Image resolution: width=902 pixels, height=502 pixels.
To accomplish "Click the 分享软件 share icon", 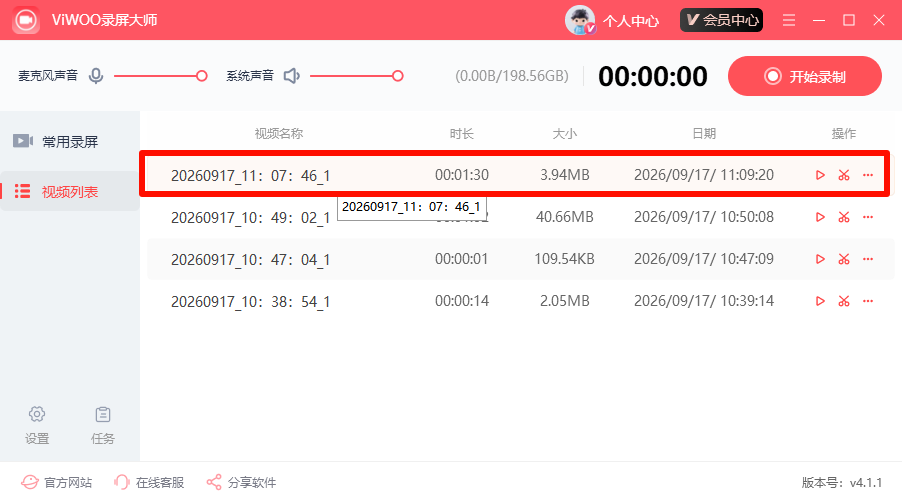I will click(x=214, y=482).
